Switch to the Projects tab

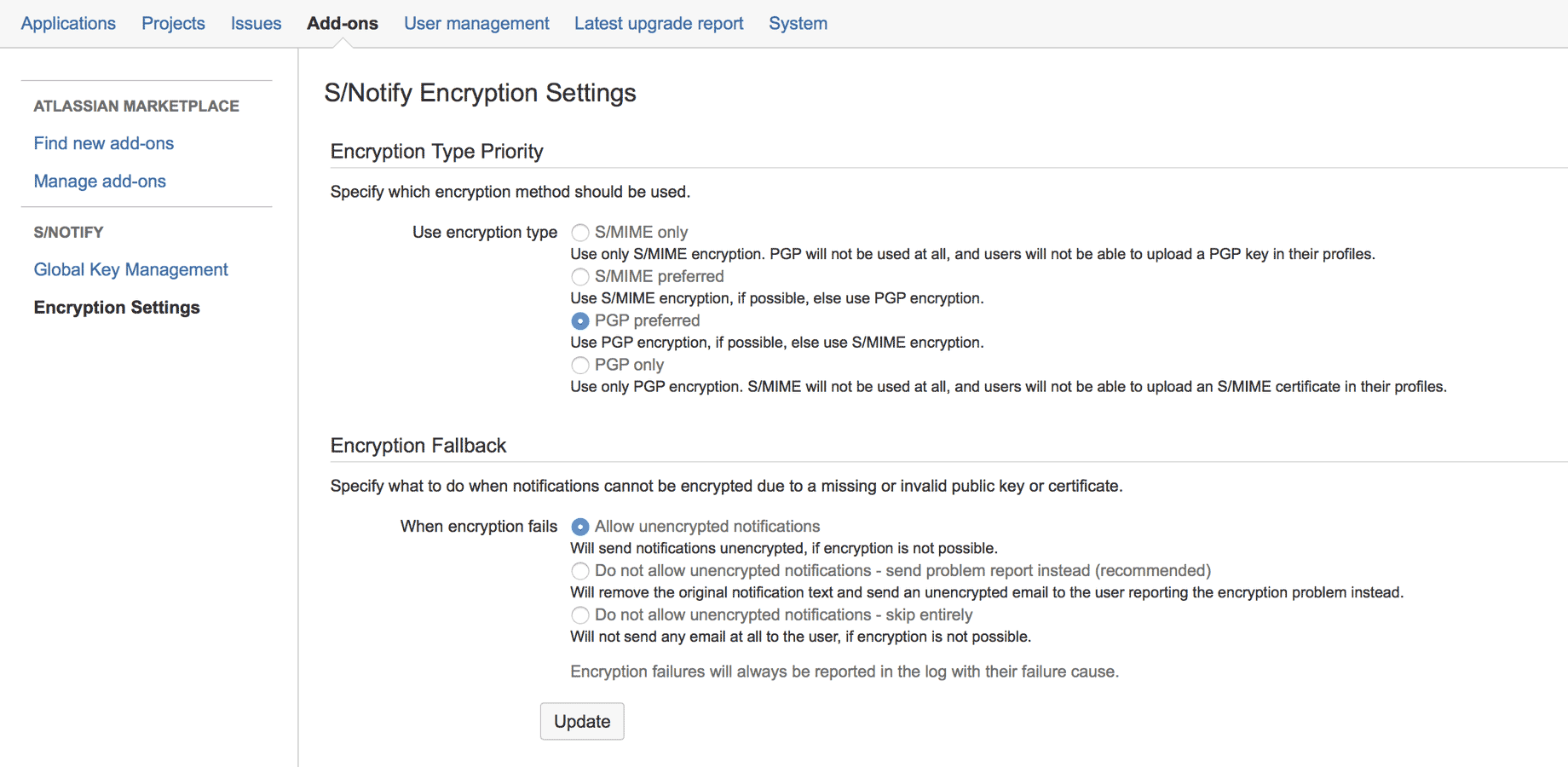coord(173,23)
